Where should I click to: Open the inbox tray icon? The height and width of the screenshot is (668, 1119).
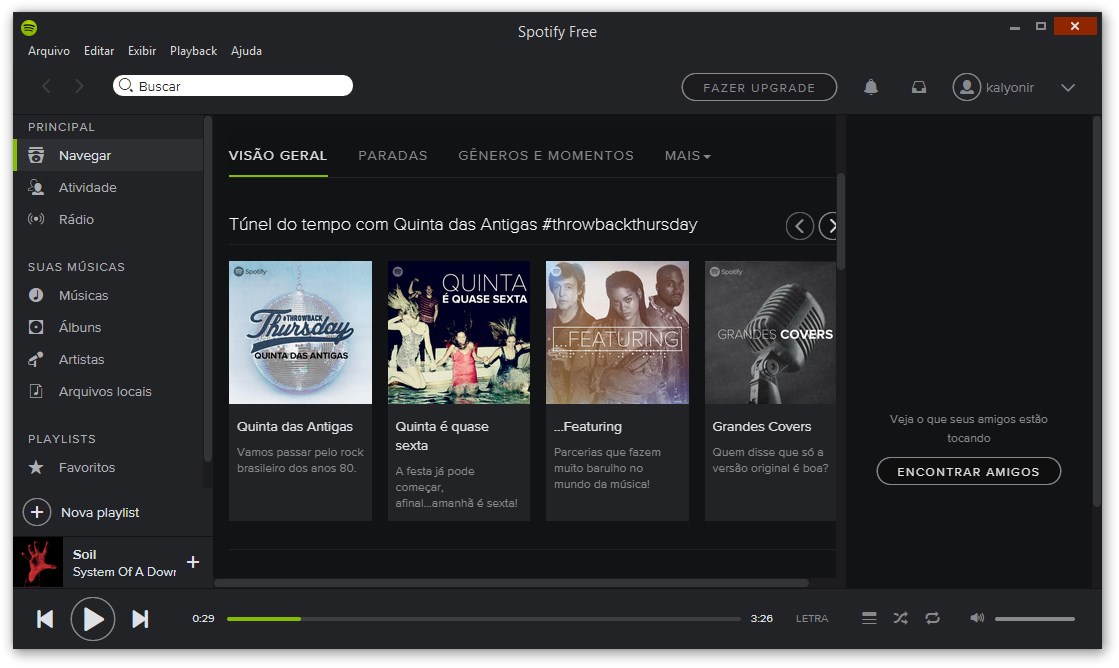918,87
